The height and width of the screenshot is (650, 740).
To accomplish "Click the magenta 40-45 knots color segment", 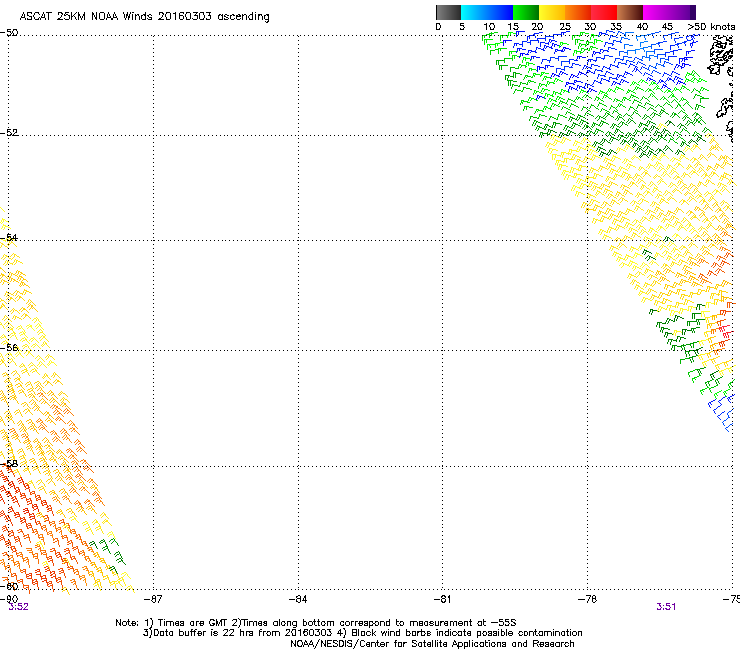I will (656, 12).
